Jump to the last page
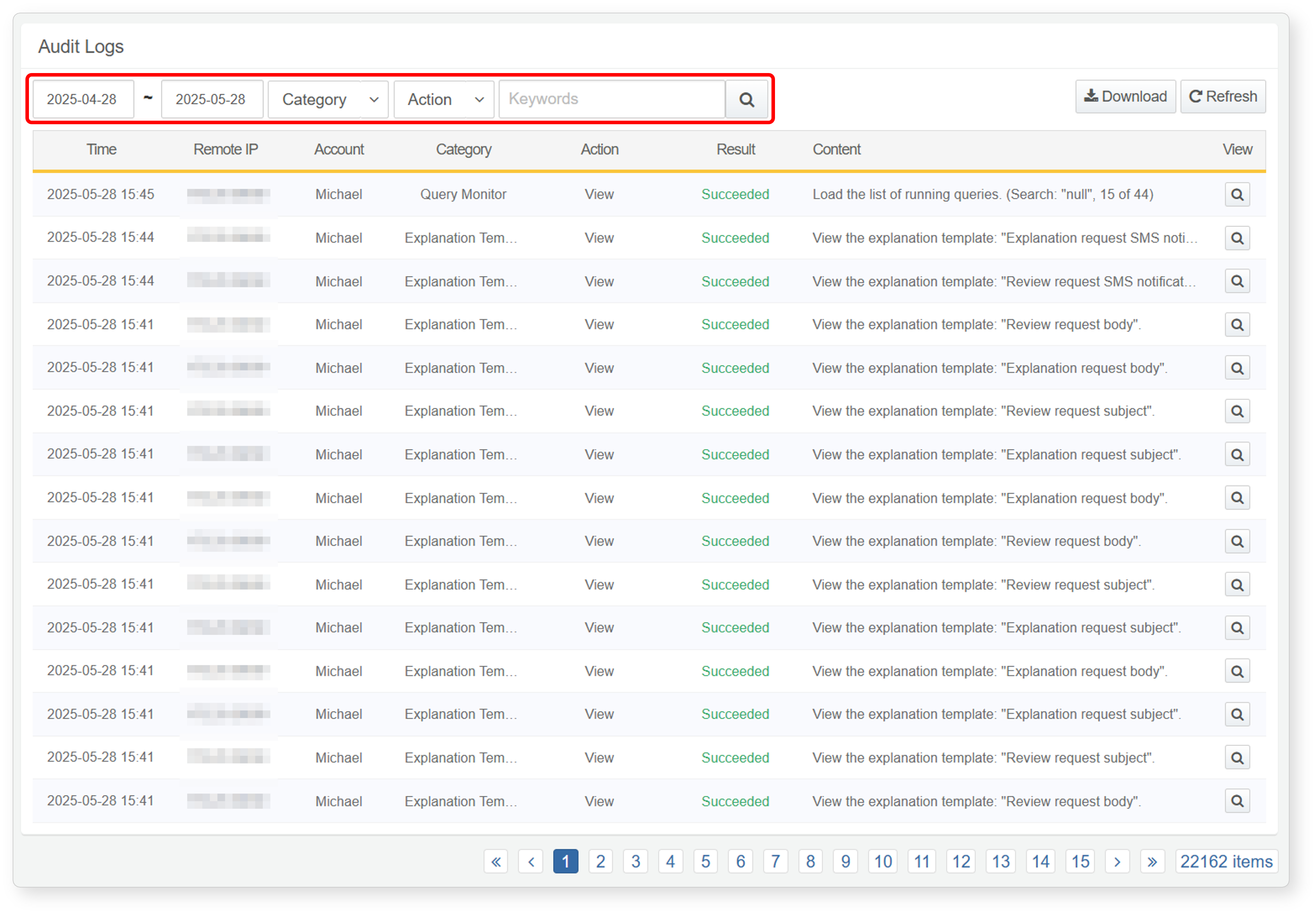The width and height of the screenshot is (1316, 914). pos(1152,861)
